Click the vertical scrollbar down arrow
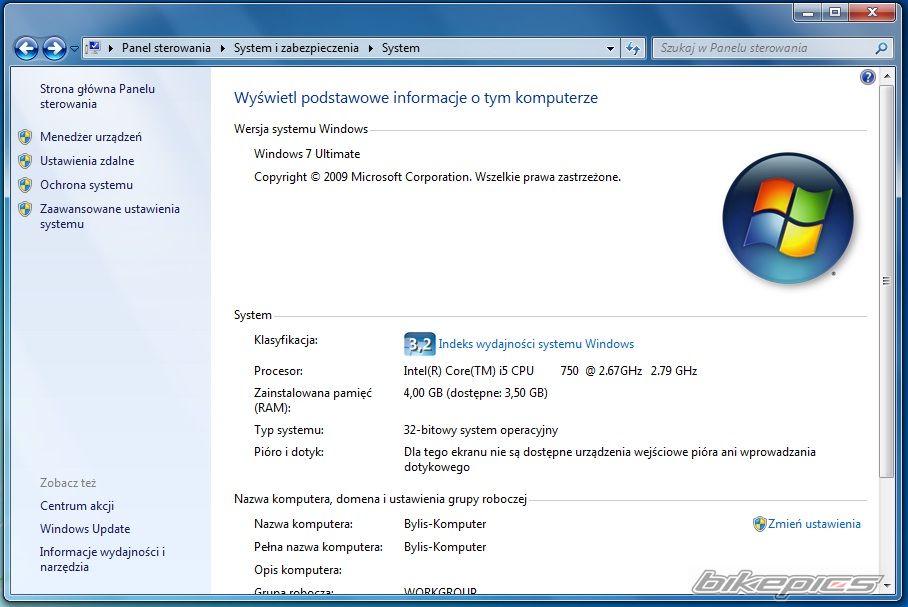The image size is (908, 607). pyautogui.click(x=886, y=584)
